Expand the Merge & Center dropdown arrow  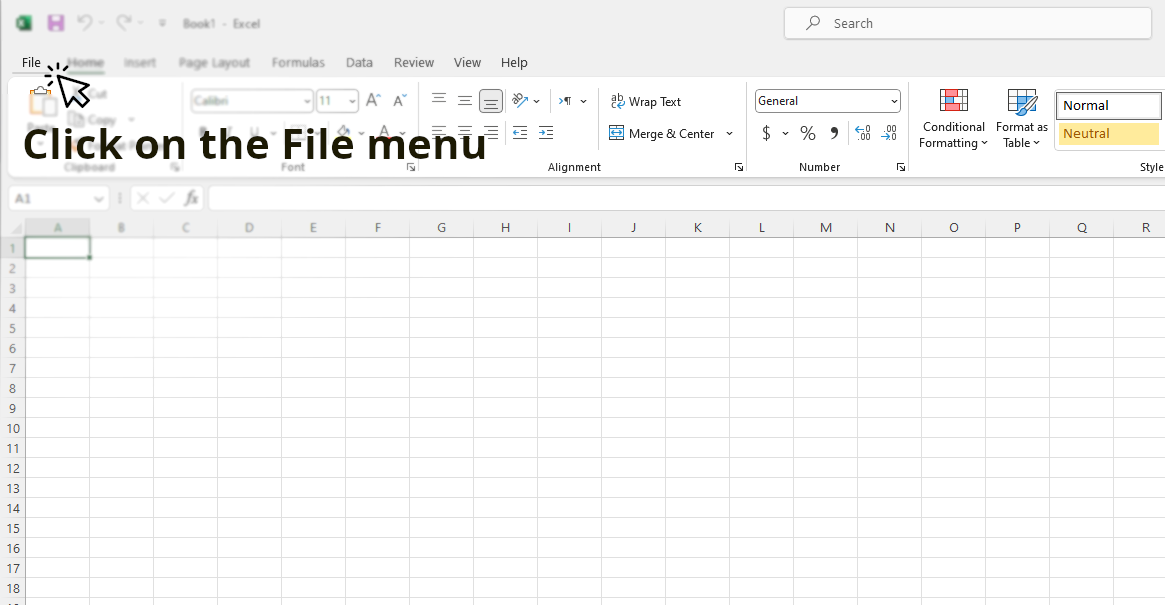coord(729,134)
